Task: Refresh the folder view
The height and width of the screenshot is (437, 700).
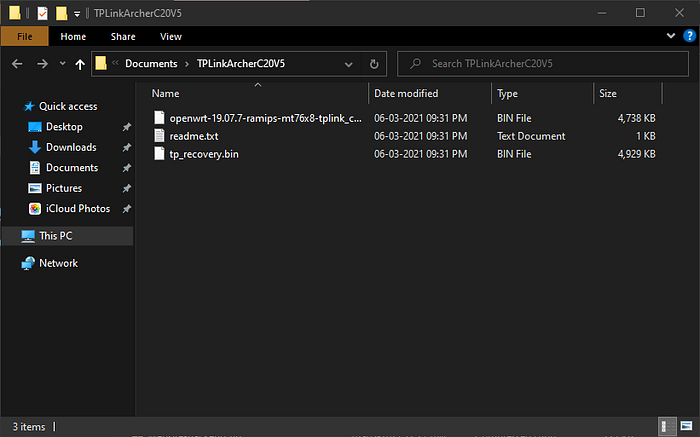Action: pyautogui.click(x=374, y=64)
